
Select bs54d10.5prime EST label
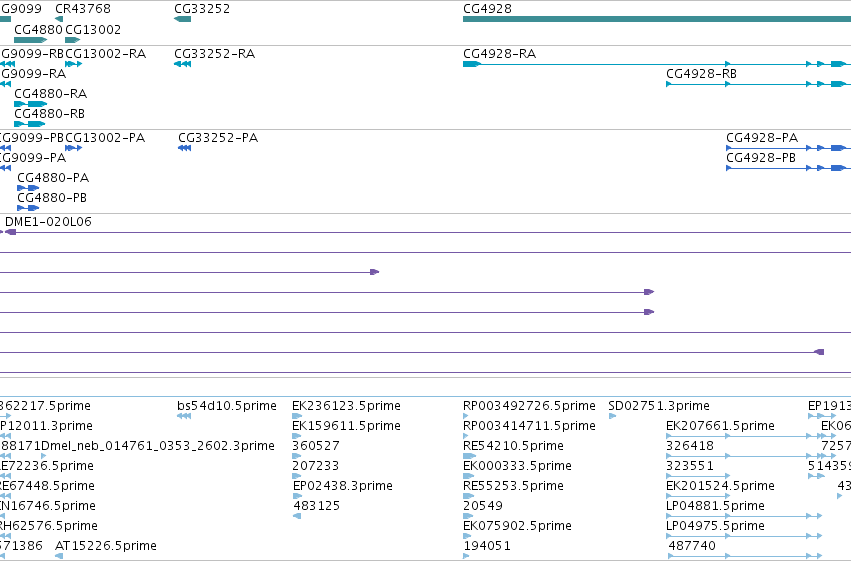click(227, 406)
